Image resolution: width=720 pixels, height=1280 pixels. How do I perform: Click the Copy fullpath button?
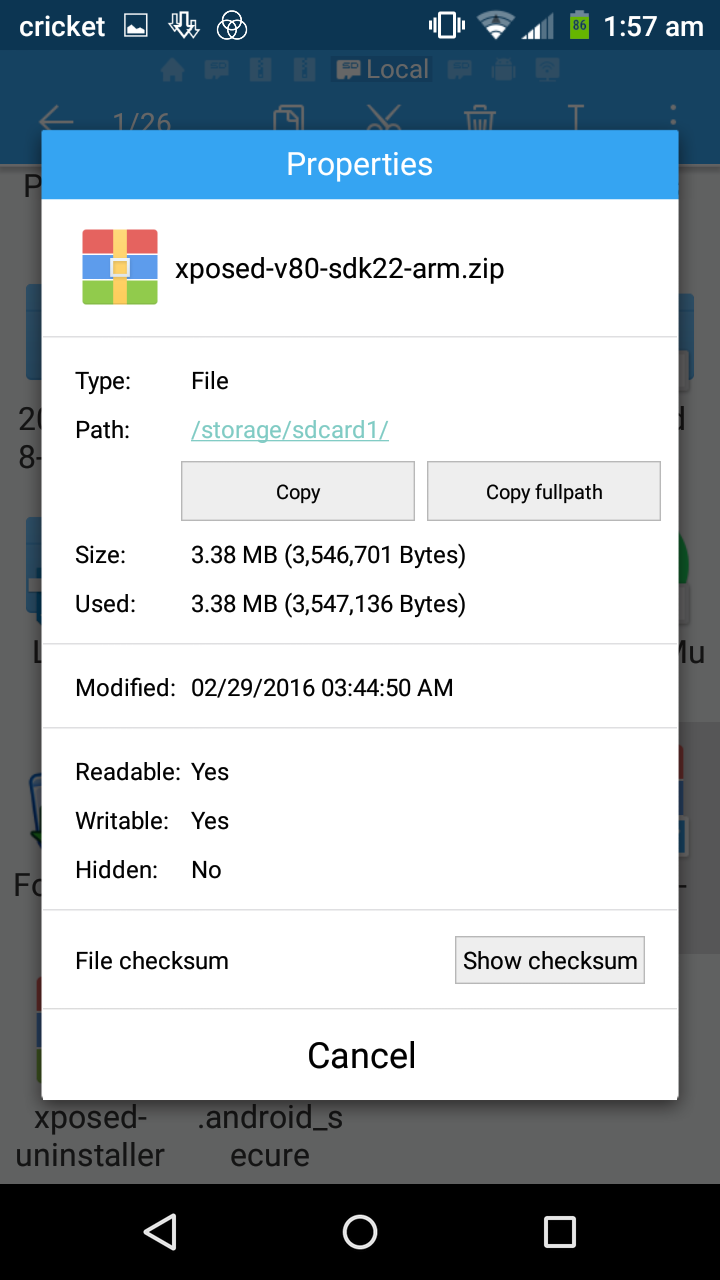544,491
